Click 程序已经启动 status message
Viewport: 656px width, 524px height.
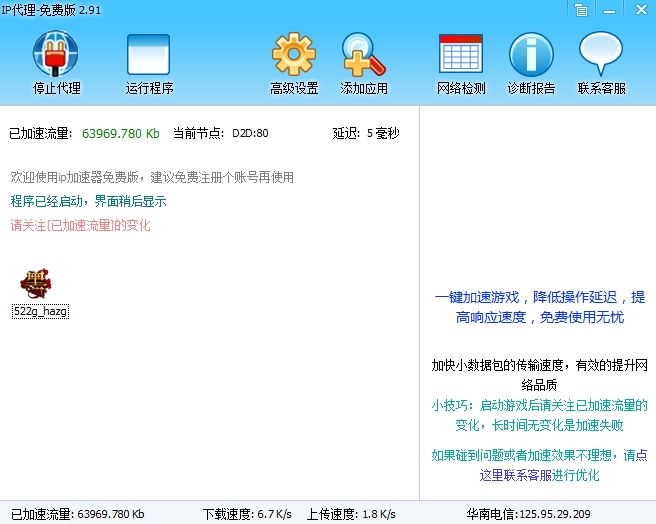coord(88,201)
